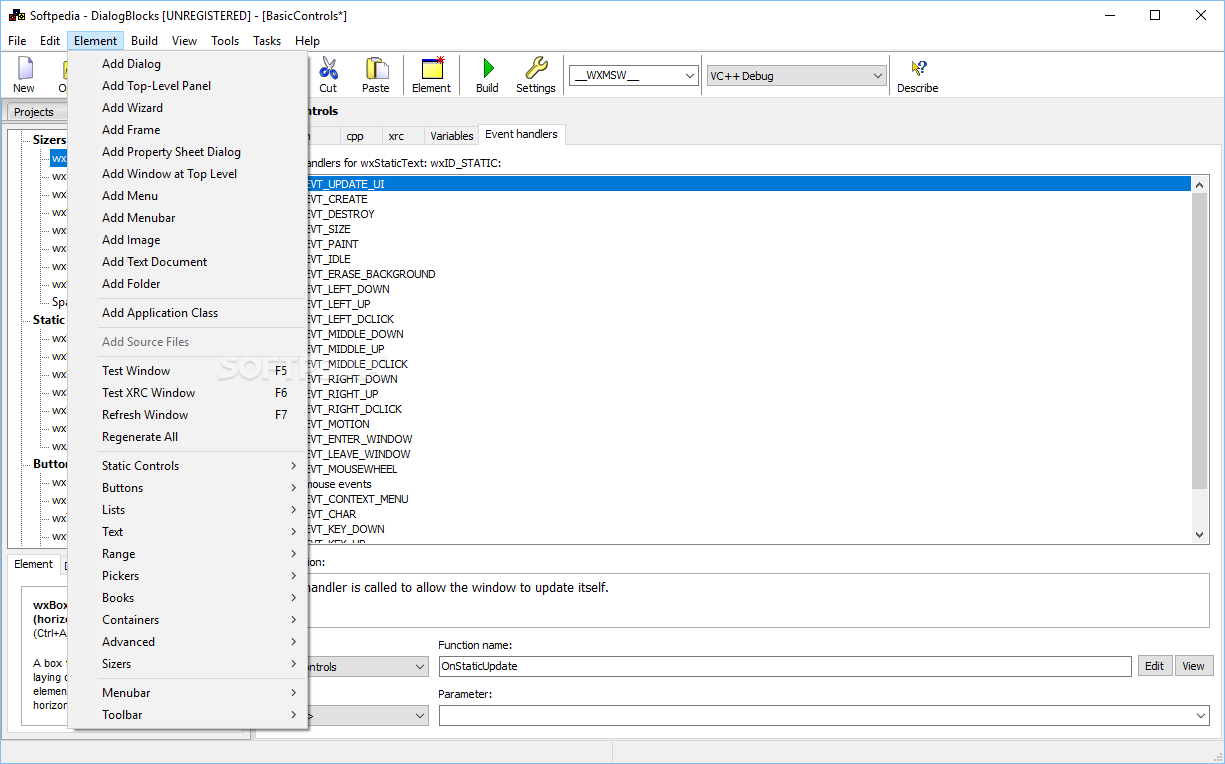Screen dimensions: 1225x764
Task: Choose Add Property Sheet Dialog
Action: point(188,152)
